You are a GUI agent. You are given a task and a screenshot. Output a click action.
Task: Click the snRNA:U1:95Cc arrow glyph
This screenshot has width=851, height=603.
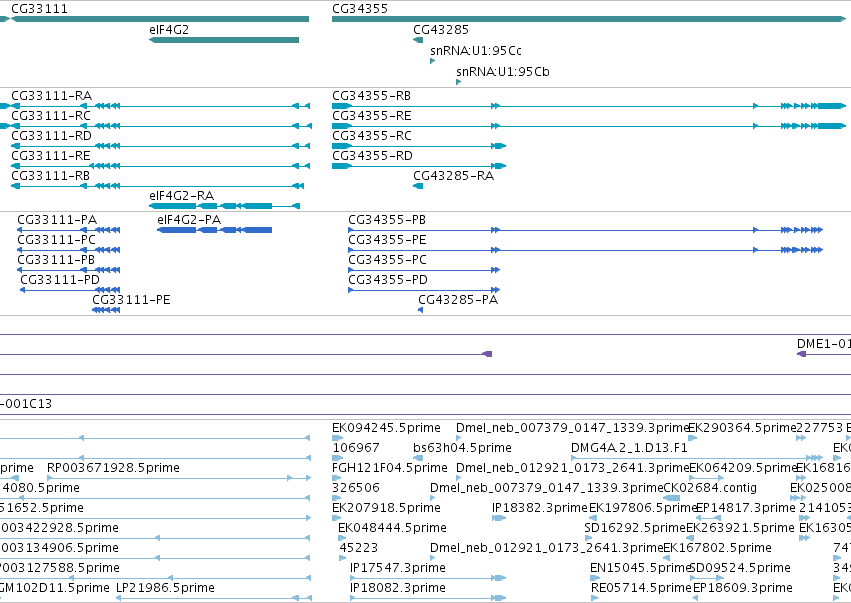(x=433, y=61)
